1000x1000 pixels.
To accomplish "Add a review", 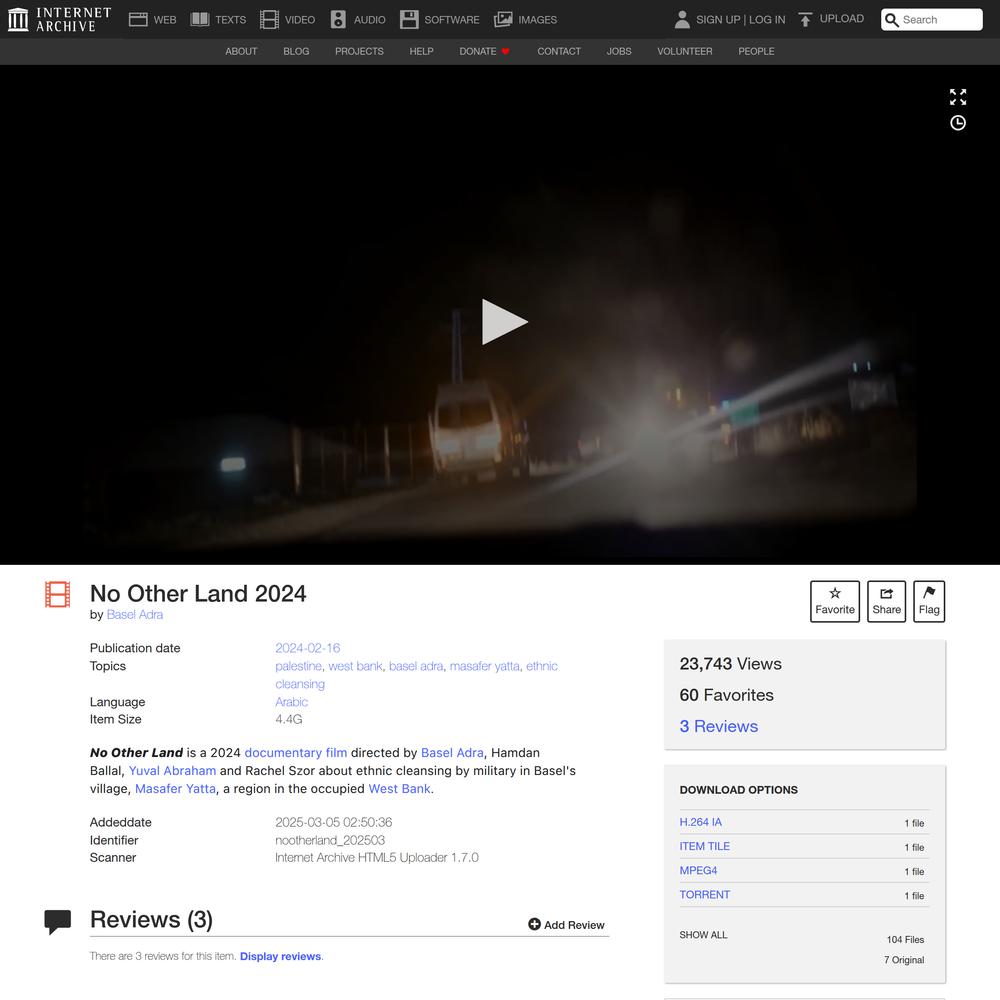I will point(566,925).
